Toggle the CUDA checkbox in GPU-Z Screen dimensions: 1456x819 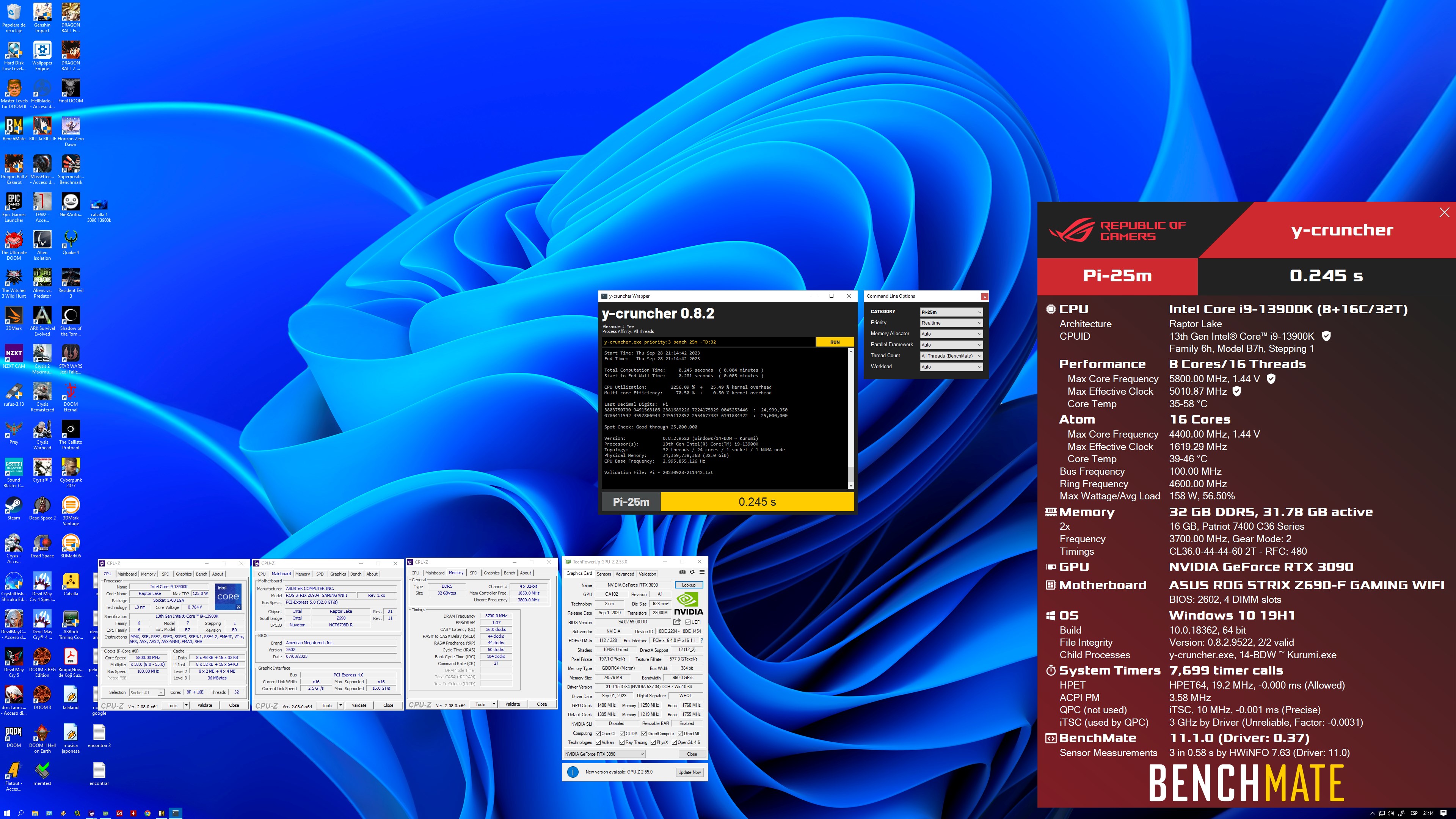tap(622, 734)
